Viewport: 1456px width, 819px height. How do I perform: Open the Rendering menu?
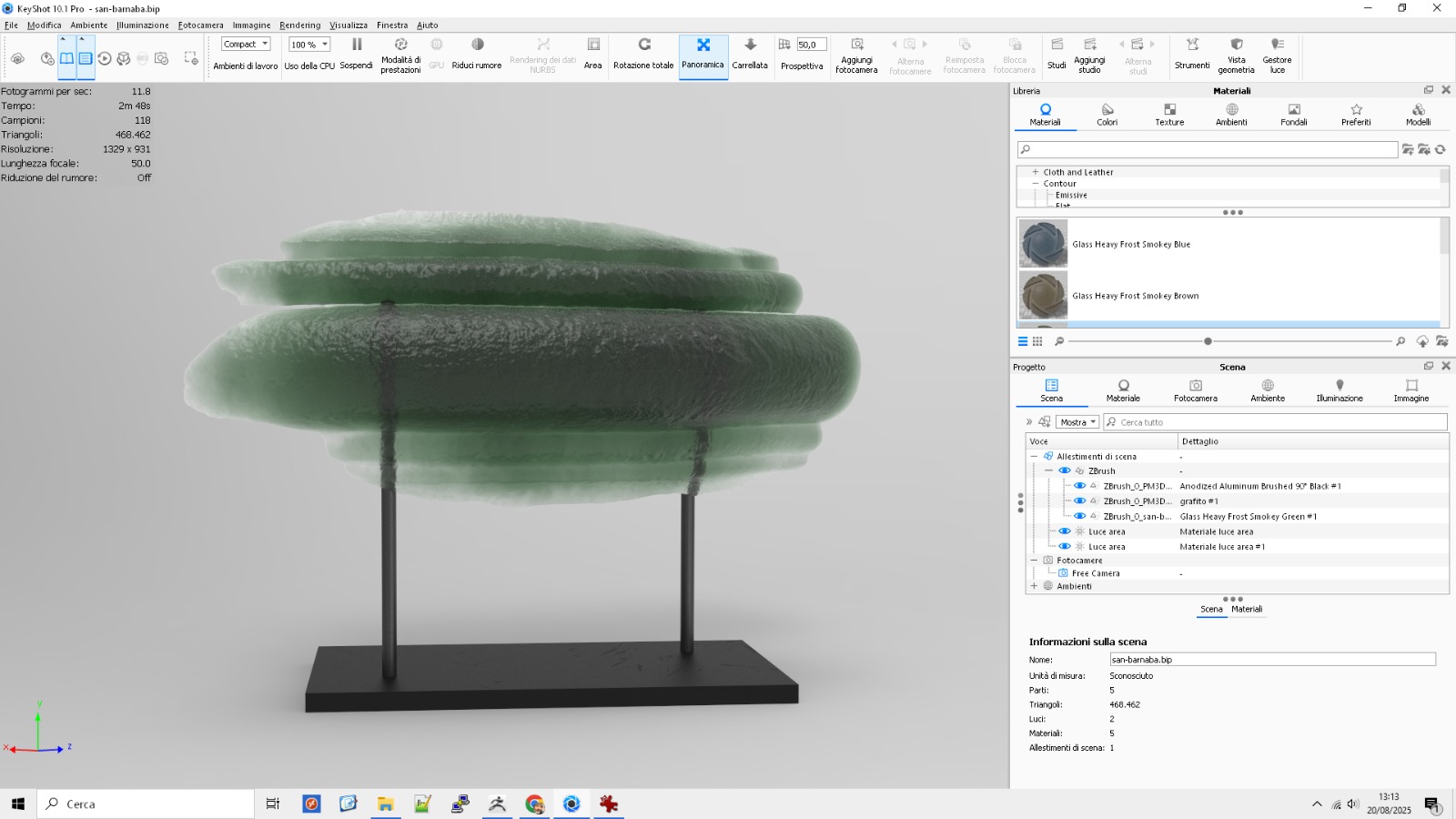point(299,25)
